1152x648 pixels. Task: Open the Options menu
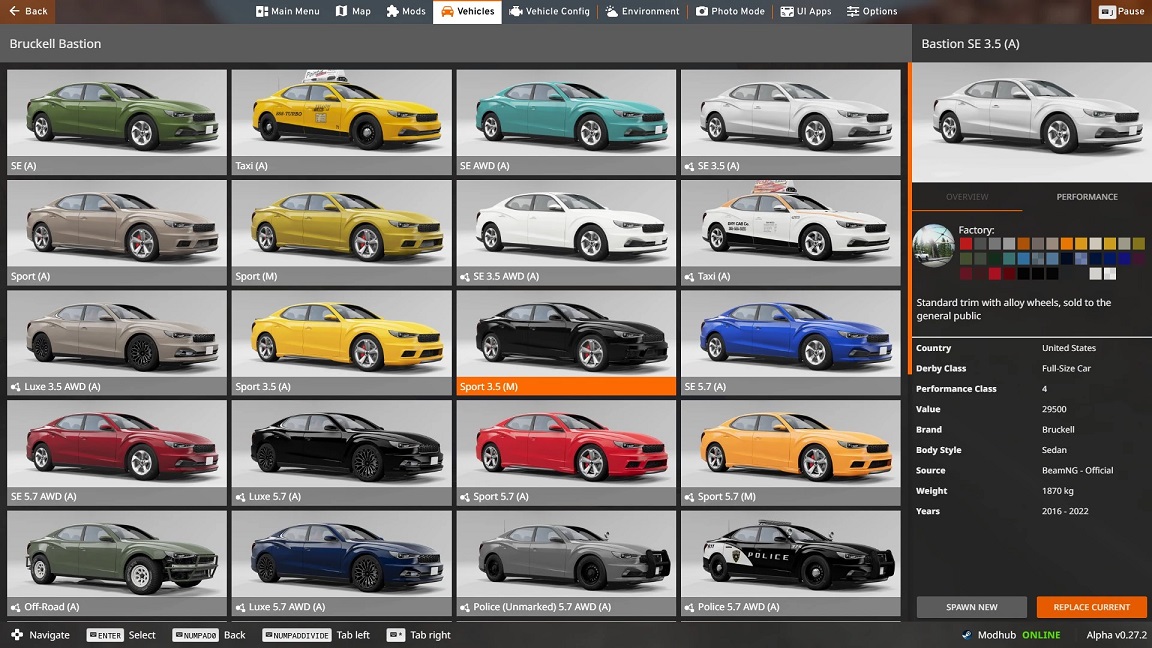click(x=871, y=11)
